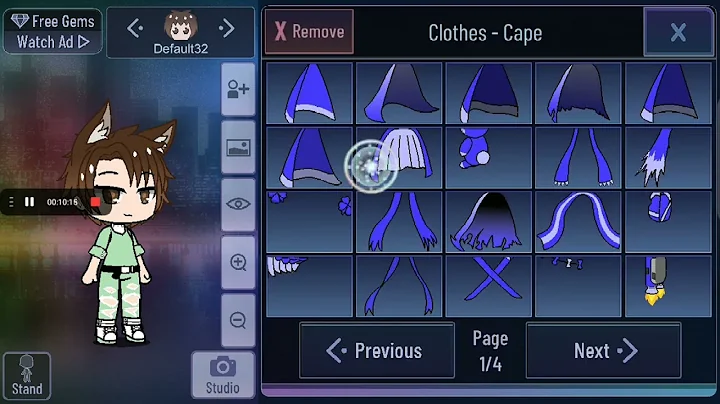Change pose with the Stand icon
This screenshot has height=404, width=720.
tap(27, 376)
